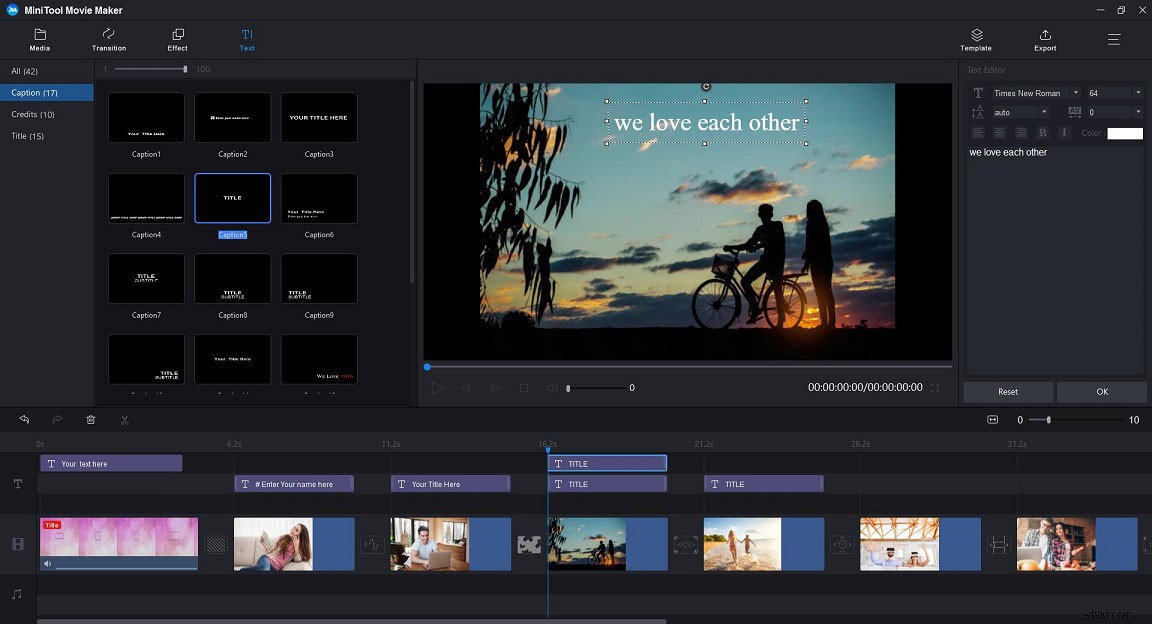This screenshot has width=1152, height=624.
Task: Open the Effect panel
Action: 177,38
